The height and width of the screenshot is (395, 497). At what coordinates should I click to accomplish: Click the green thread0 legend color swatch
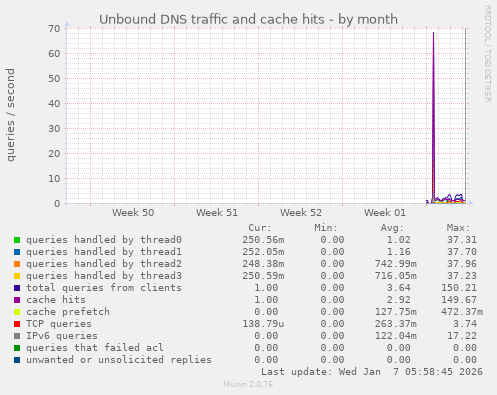[17, 240]
